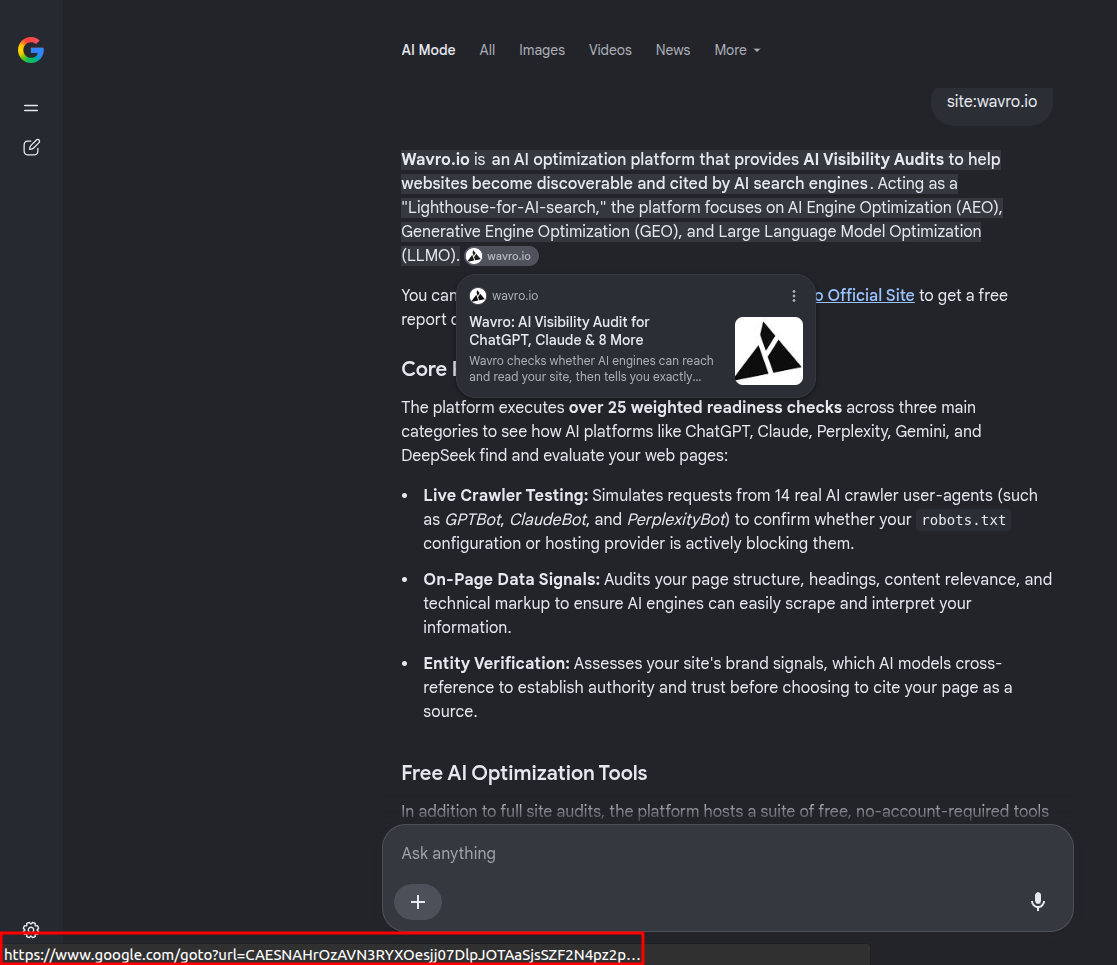Click the Wavro logo thumbnail in the card
Viewport: 1117px width, 965px height.
[x=769, y=351]
